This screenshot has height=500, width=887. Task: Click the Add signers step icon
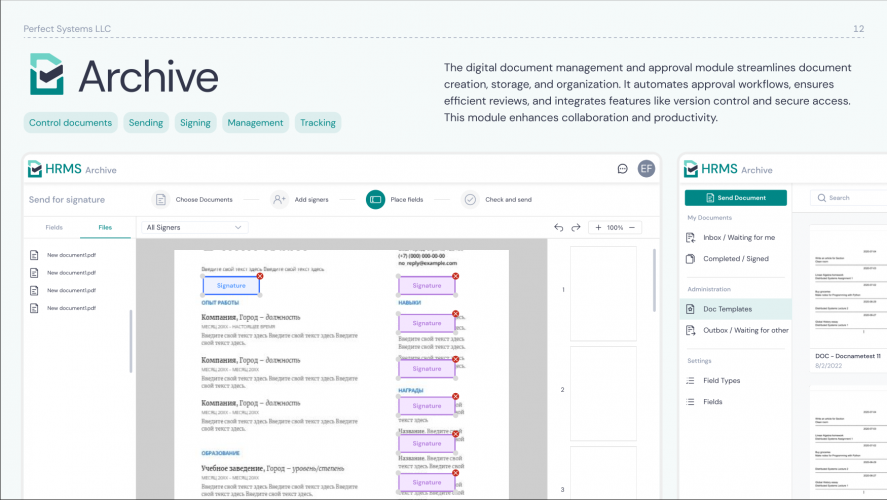pos(279,200)
